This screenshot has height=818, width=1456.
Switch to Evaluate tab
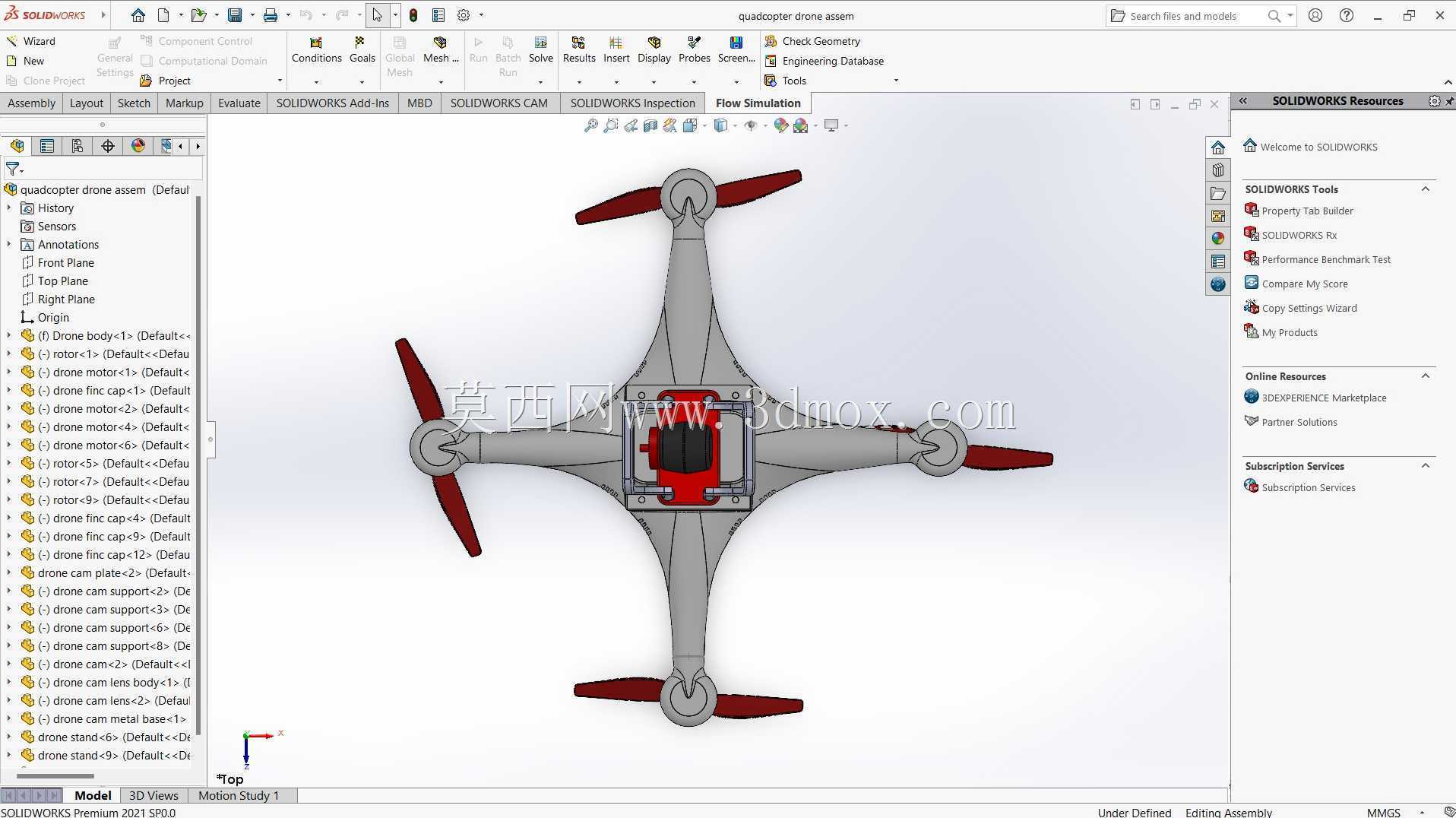pyautogui.click(x=239, y=103)
